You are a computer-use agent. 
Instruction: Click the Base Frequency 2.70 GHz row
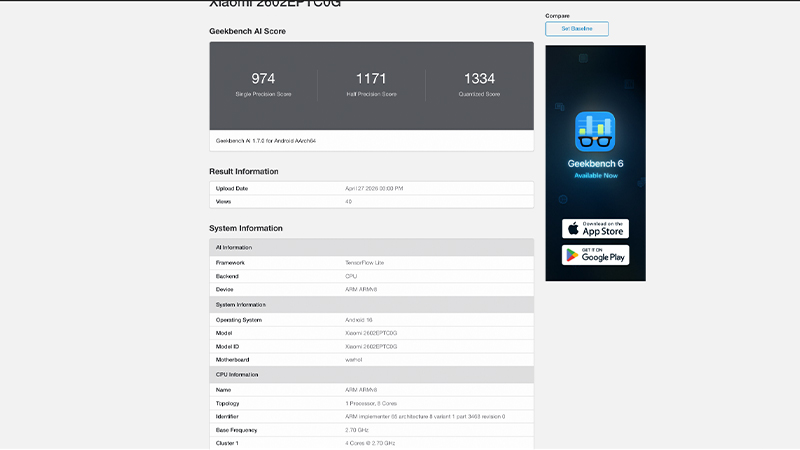(x=371, y=430)
